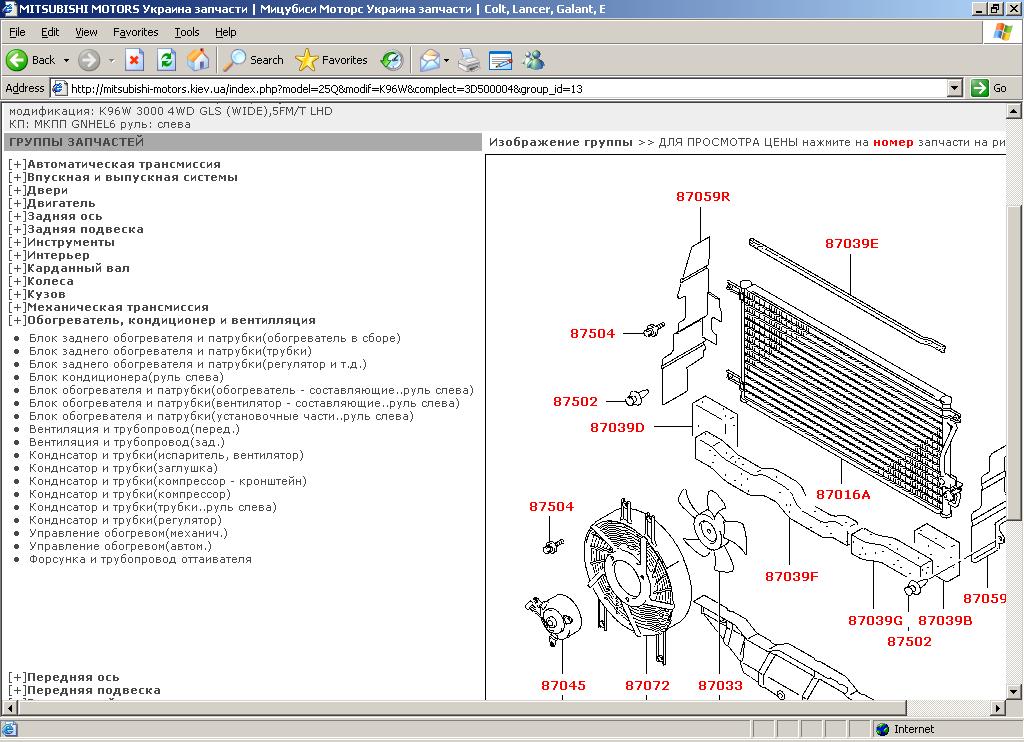Open the address bar URL dropdown
Screen dimensions: 1024x742
tap(955, 88)
